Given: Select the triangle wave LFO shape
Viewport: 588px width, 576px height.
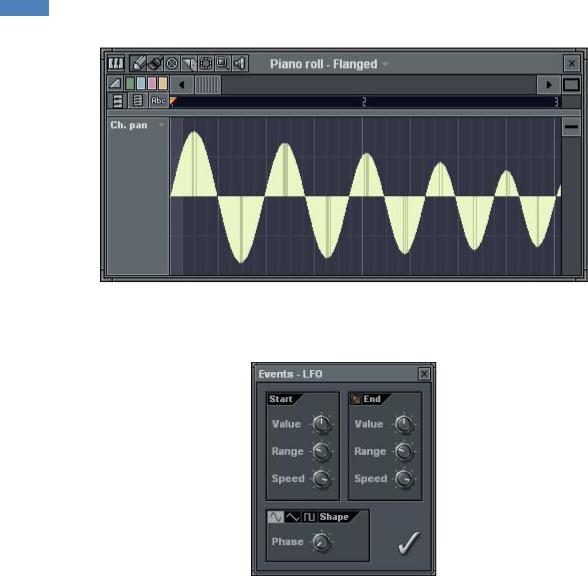Looking at the screenshot, I should [292, 517].
